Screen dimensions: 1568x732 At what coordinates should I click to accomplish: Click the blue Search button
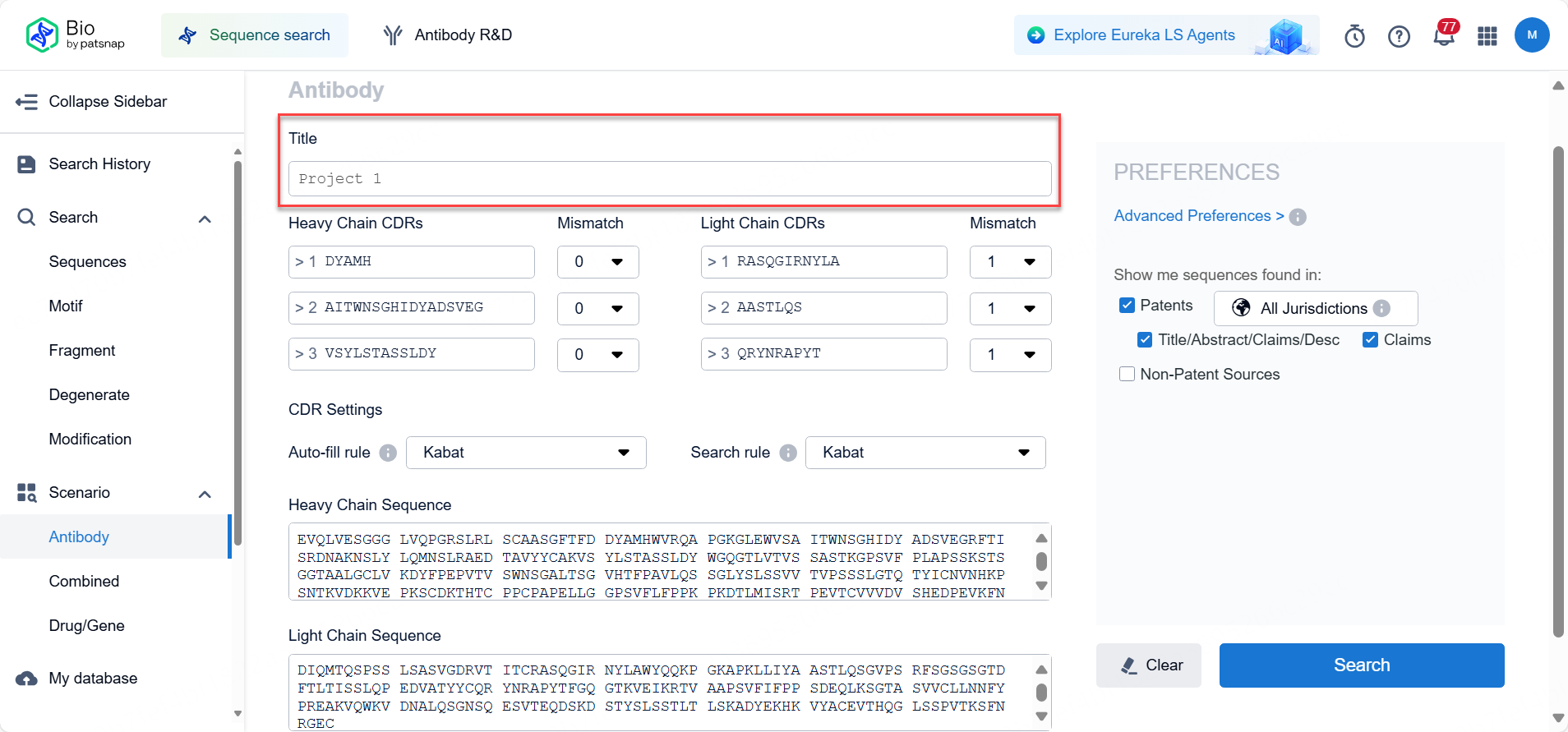1361,665
